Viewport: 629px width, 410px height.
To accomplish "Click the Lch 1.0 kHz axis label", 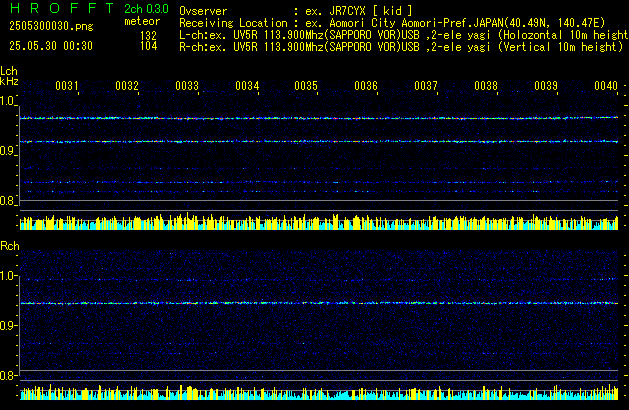I will point(7,101).
